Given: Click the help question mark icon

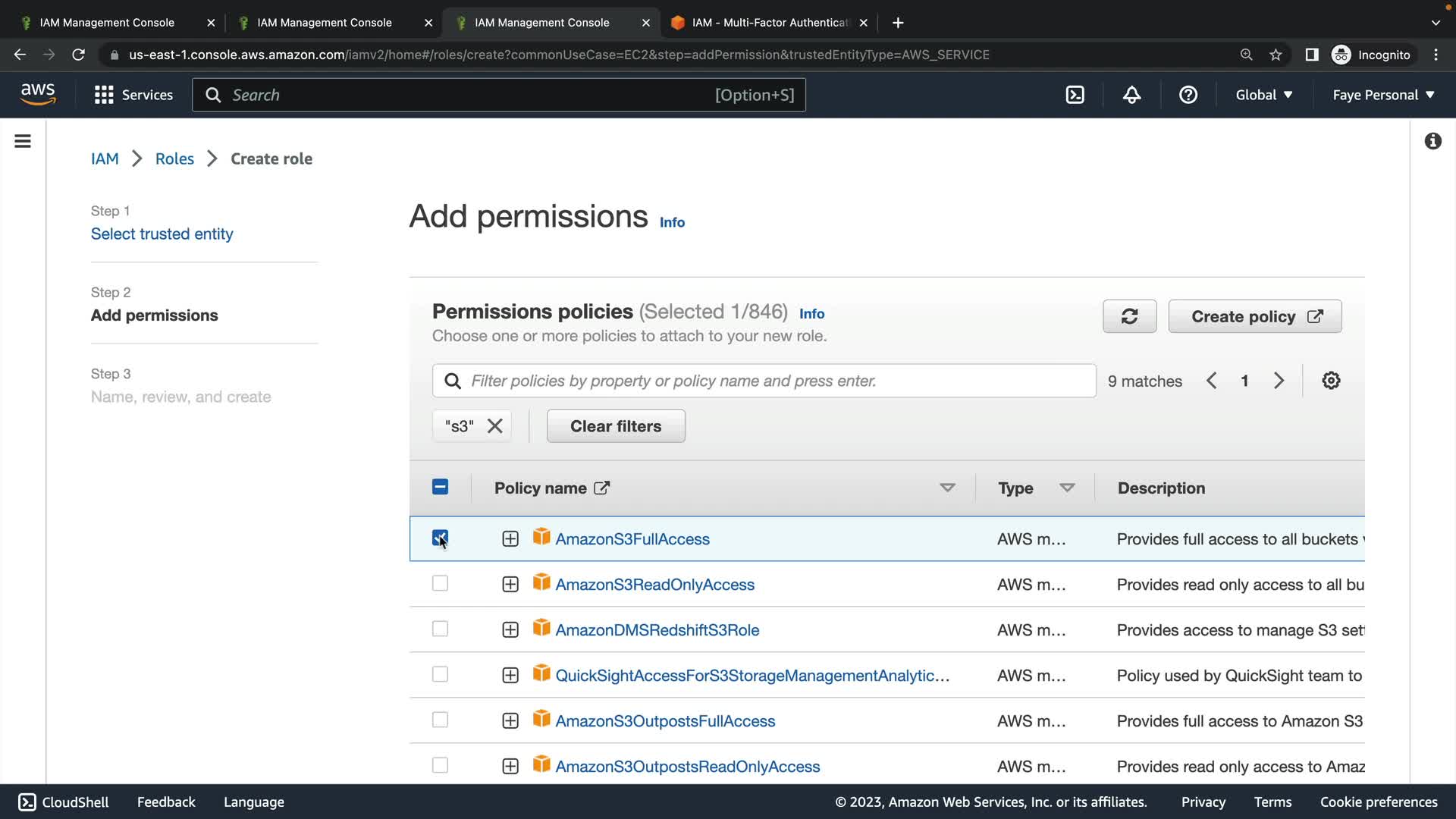Looking at the screenshot, I should (1188, 95).
